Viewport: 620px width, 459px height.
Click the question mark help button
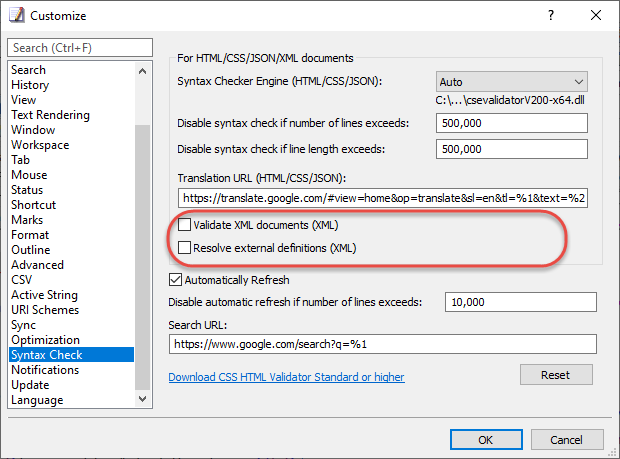(551, 15)
